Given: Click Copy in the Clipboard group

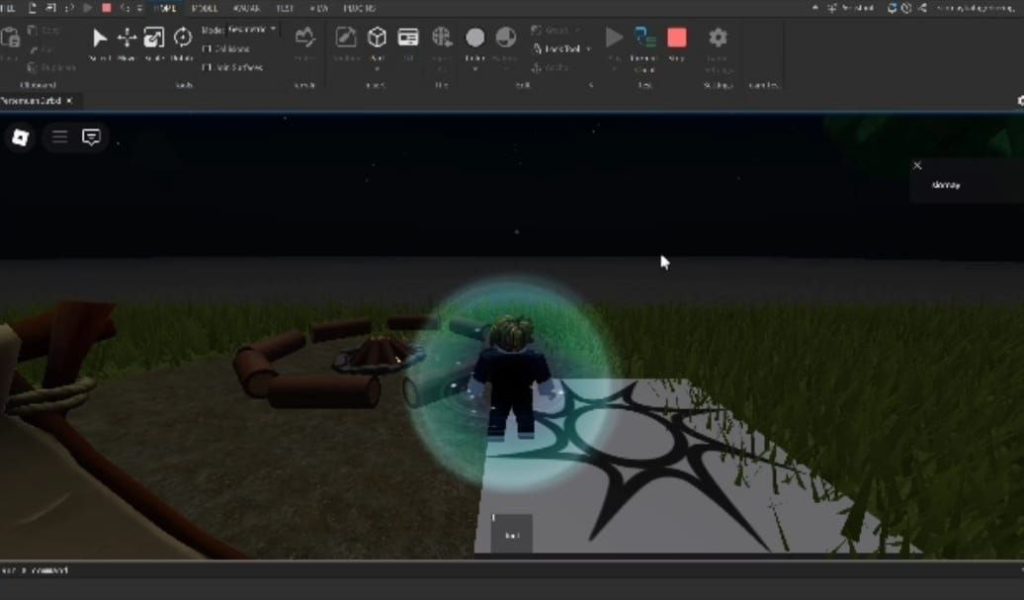Looking at the screenshot, I should tap(44, 31).
